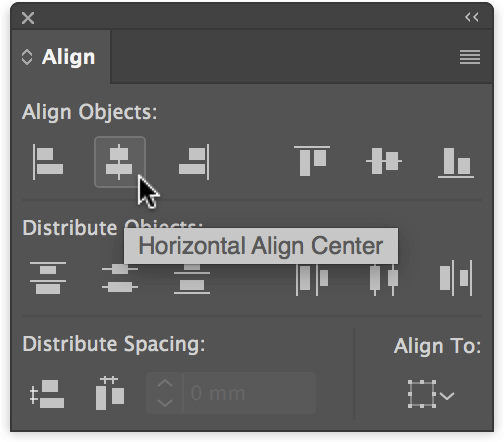Viewport: 504px width, 442px height.
Task: Select the Align tab
Action: click(x=61, y=57)
